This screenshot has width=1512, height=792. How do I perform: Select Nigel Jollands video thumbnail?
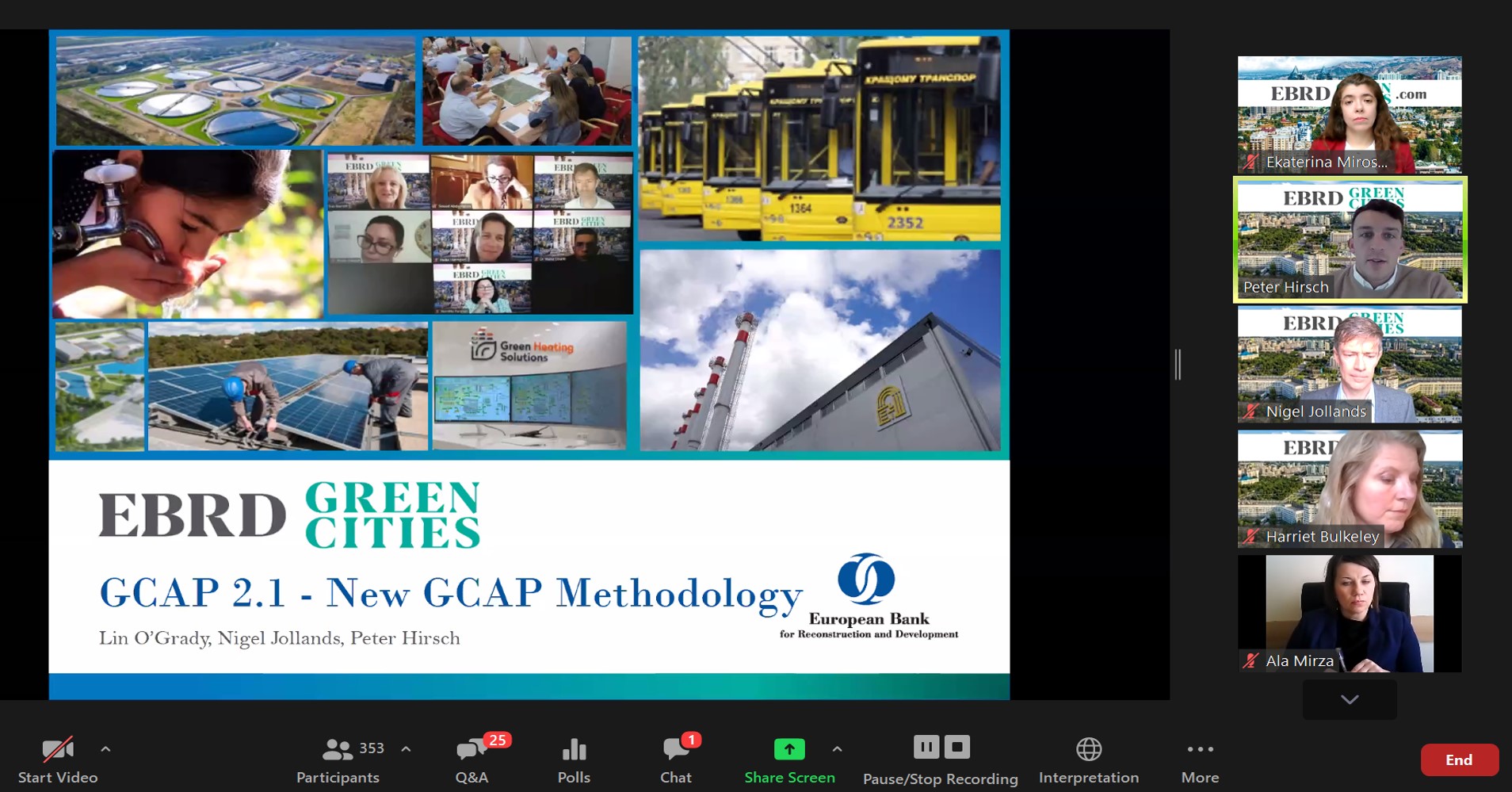(x=1350, y=365)
